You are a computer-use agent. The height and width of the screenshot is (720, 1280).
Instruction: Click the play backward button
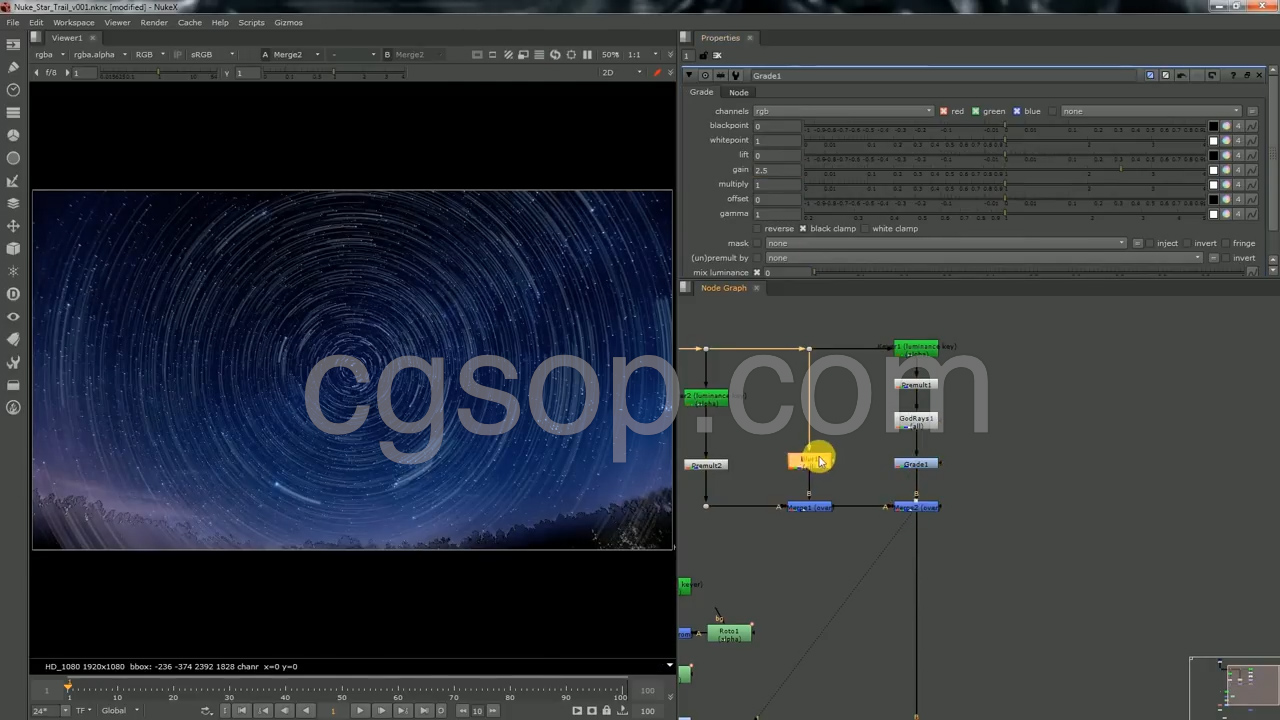[306, 711]
